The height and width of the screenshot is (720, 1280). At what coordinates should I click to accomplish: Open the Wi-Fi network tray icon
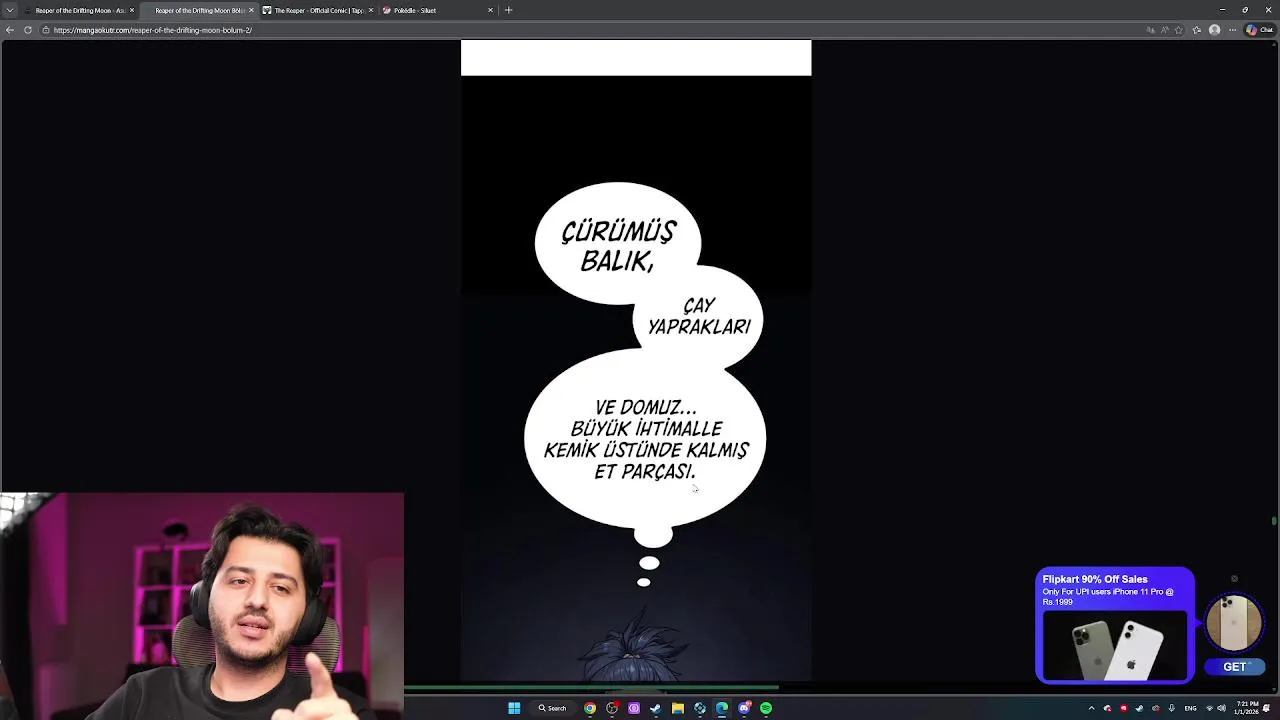1209,708
